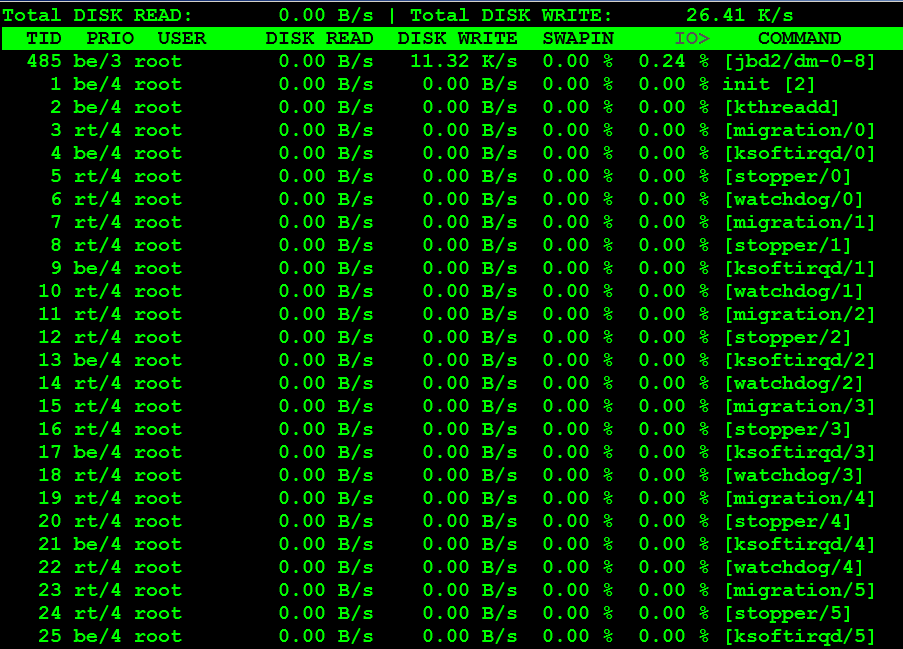
Task: Click TID 2 of the kthreadd row
Action: 56,107
